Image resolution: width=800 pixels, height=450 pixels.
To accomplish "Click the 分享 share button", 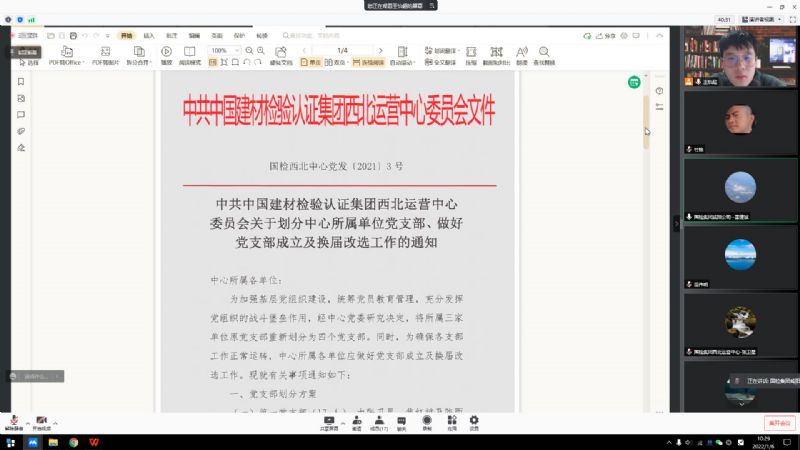I will 607,35.
